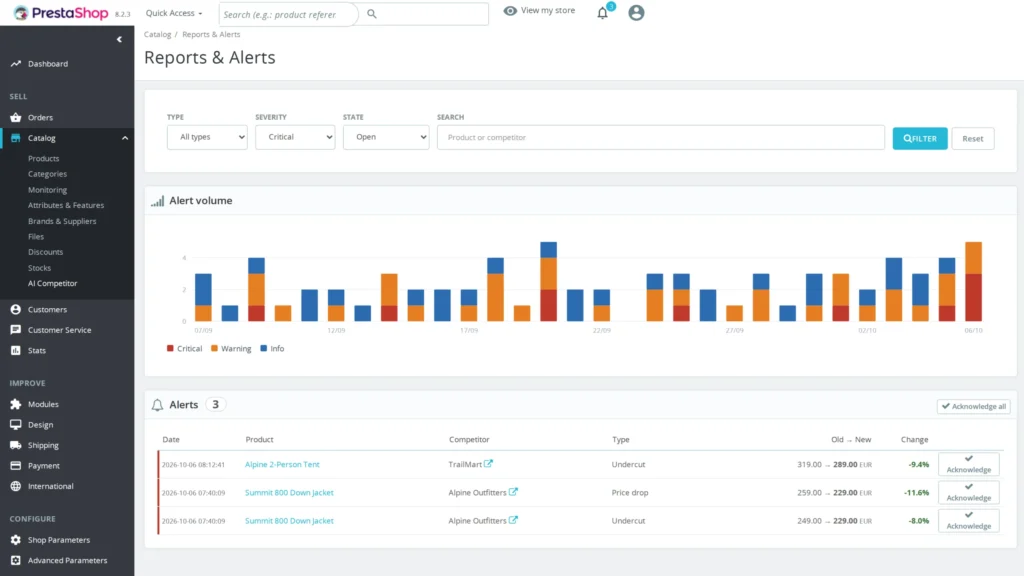Open the user profile avatar menu
This screenshot has height=576, width=1024.
636,13
